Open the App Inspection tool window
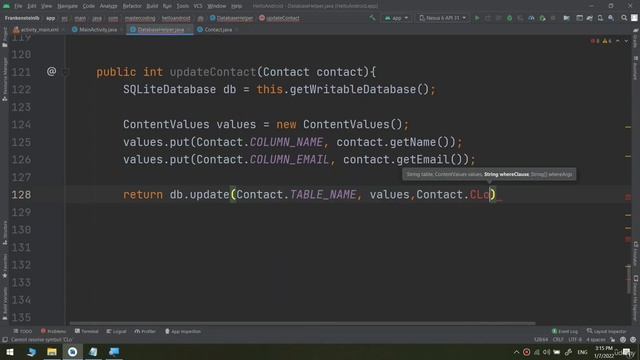640x360 pixels. 183,331
